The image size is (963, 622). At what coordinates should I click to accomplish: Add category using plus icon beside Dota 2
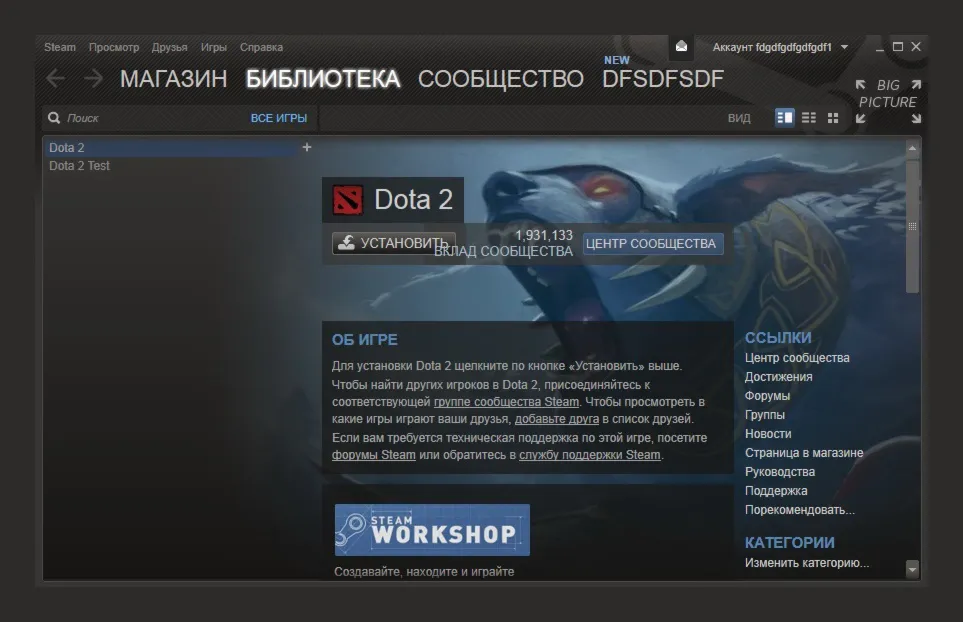(306, 147)
